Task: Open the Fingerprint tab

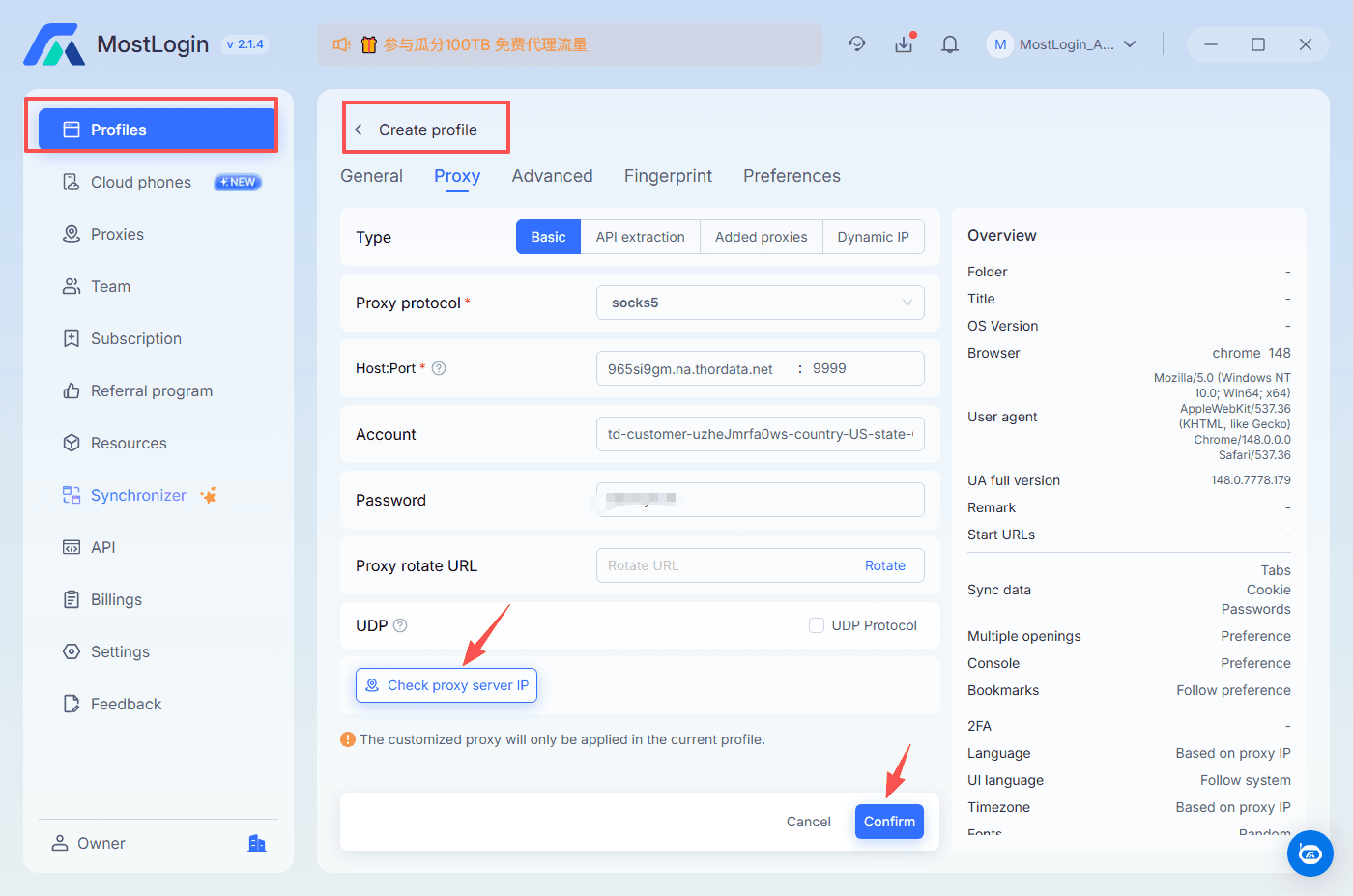Action: click(x=668, y=176)
